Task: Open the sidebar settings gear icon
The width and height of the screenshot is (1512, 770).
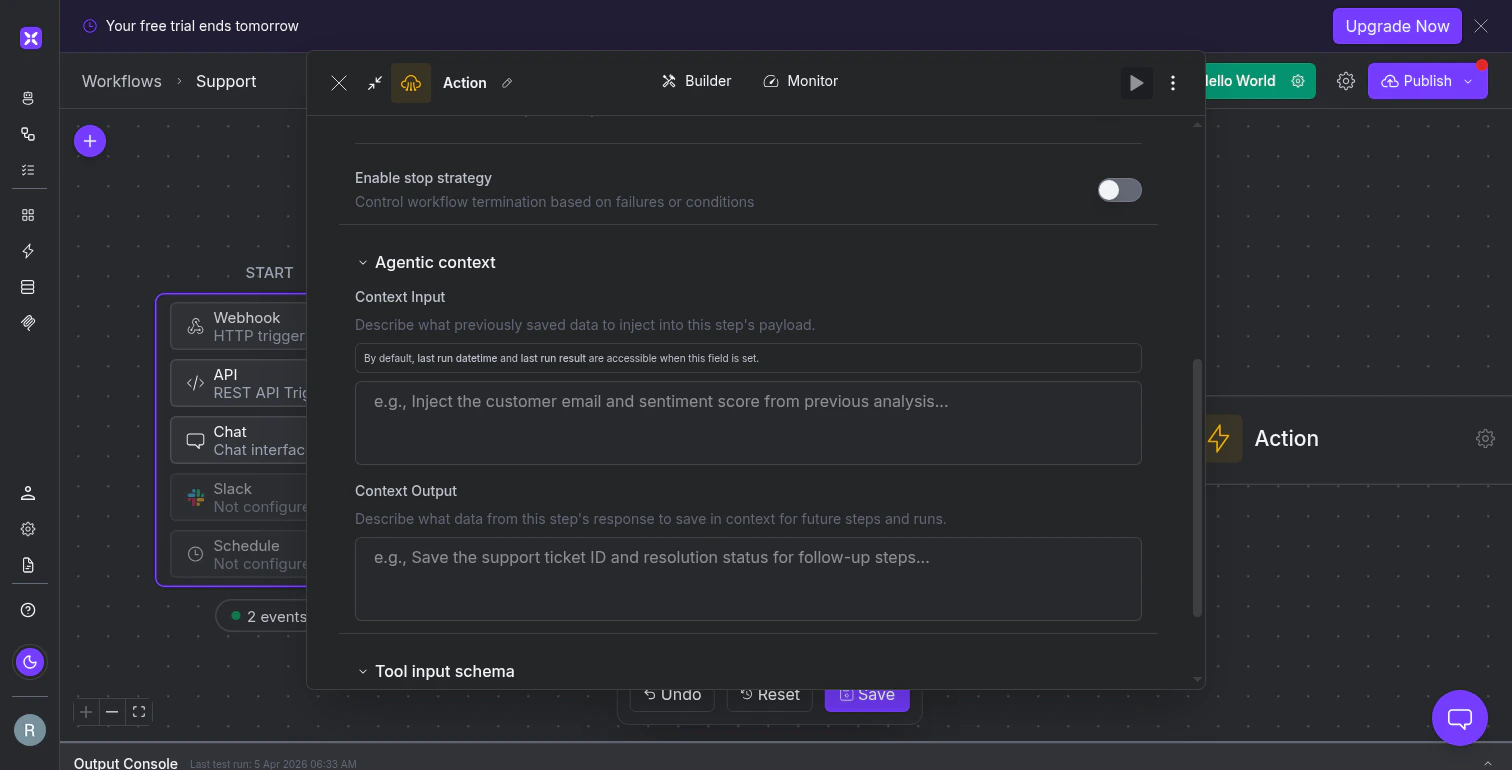Action: [28, 529]
